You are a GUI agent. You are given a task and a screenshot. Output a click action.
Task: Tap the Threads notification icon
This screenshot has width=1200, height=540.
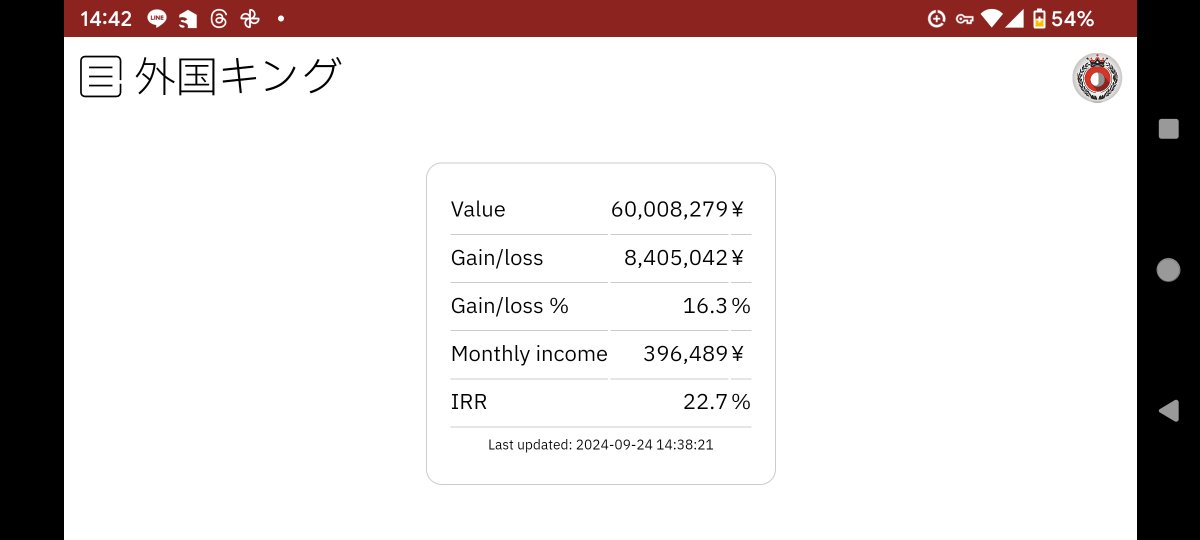[218, 19]
